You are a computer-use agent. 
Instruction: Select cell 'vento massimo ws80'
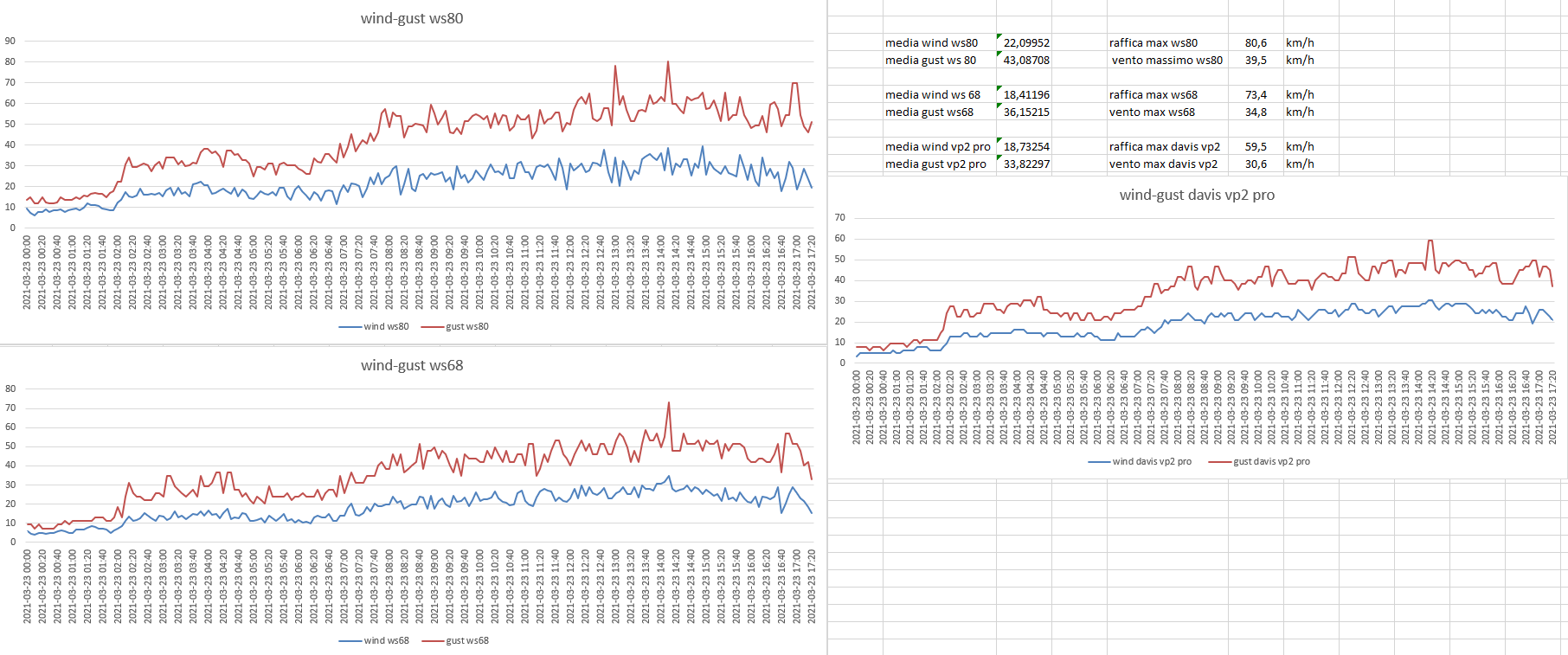pyautogui.click(x=1167, y=60)
